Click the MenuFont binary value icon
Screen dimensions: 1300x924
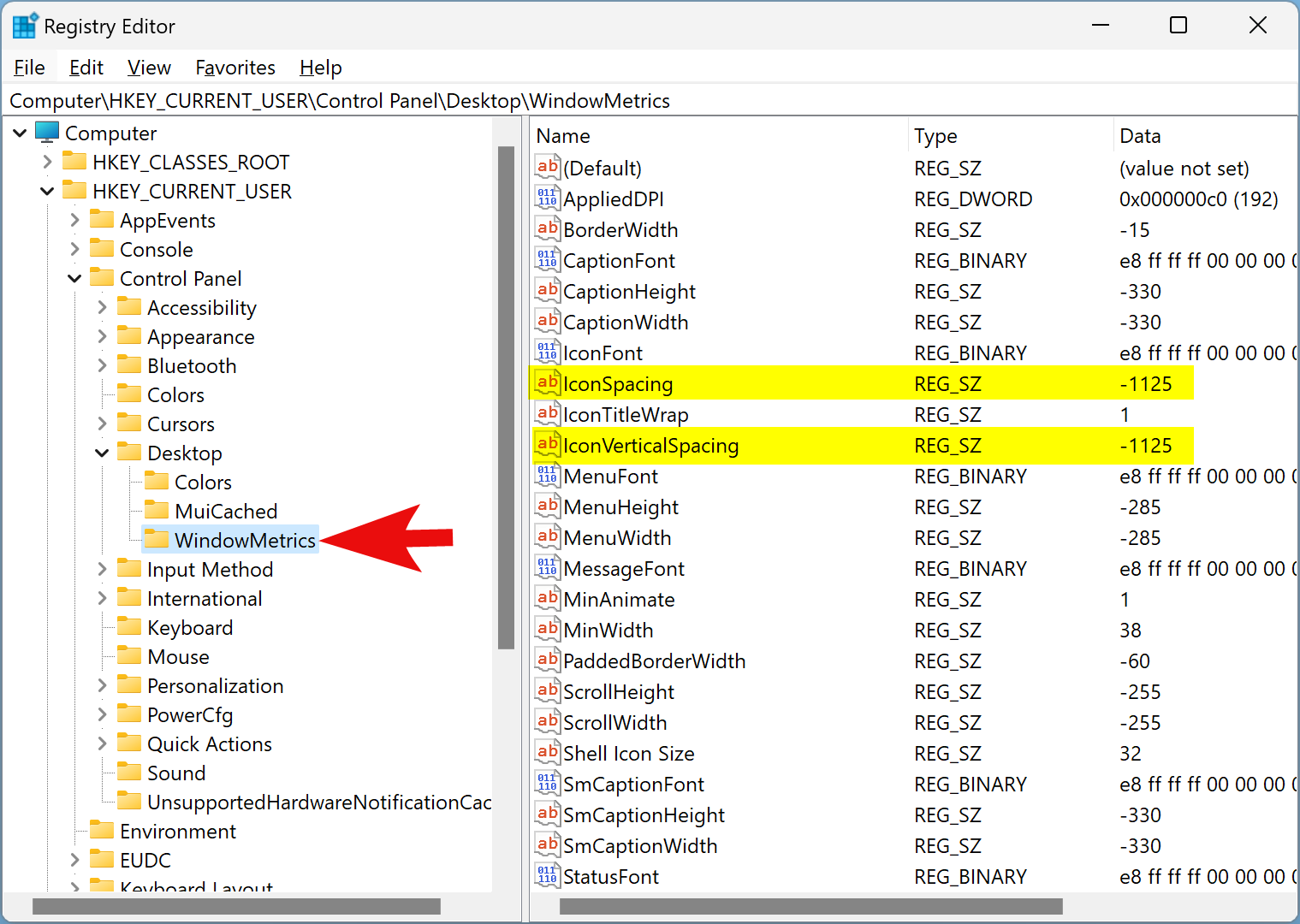548,475
